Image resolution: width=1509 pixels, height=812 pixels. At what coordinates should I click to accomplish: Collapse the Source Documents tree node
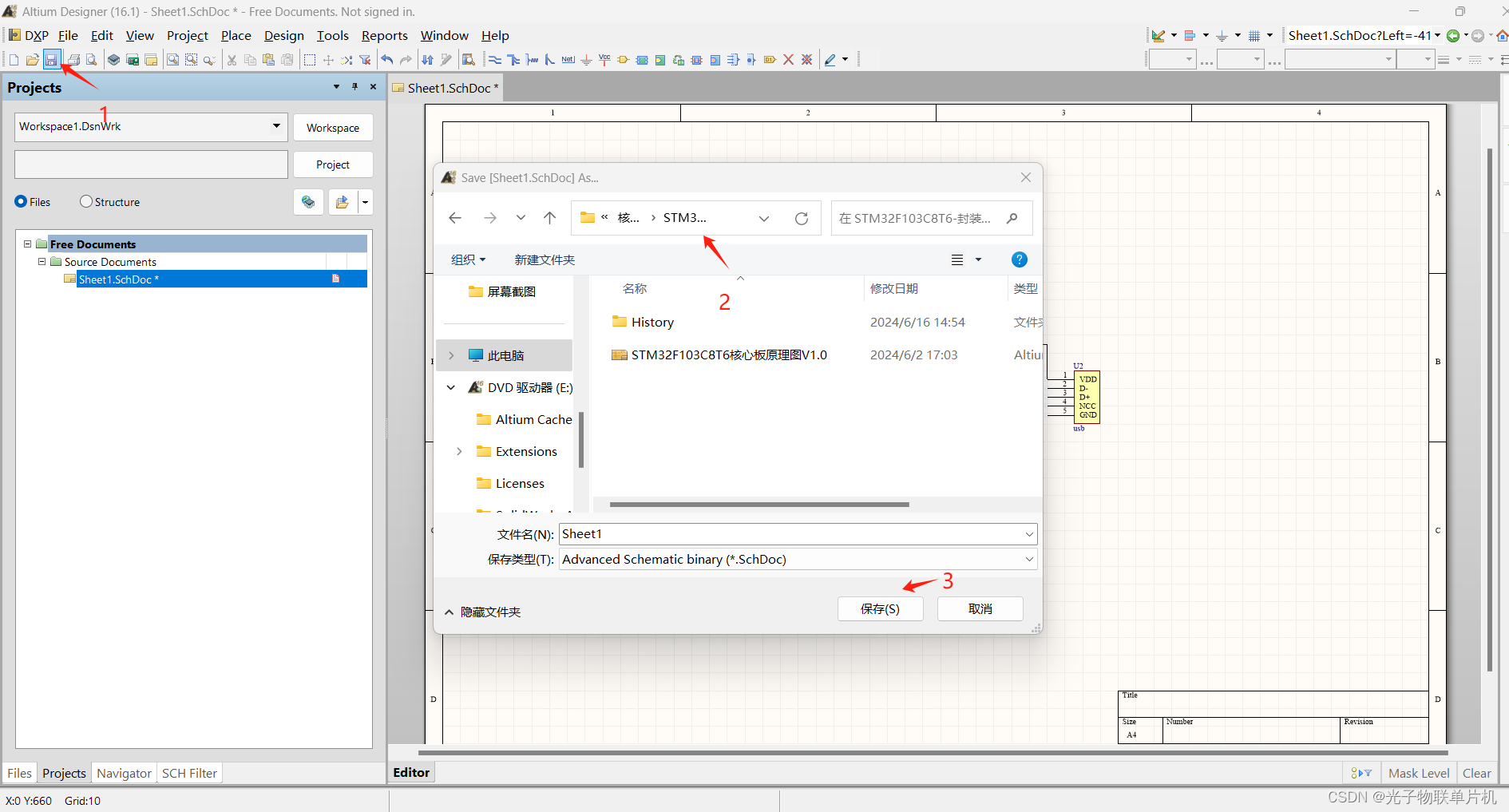tap(42, 262)
